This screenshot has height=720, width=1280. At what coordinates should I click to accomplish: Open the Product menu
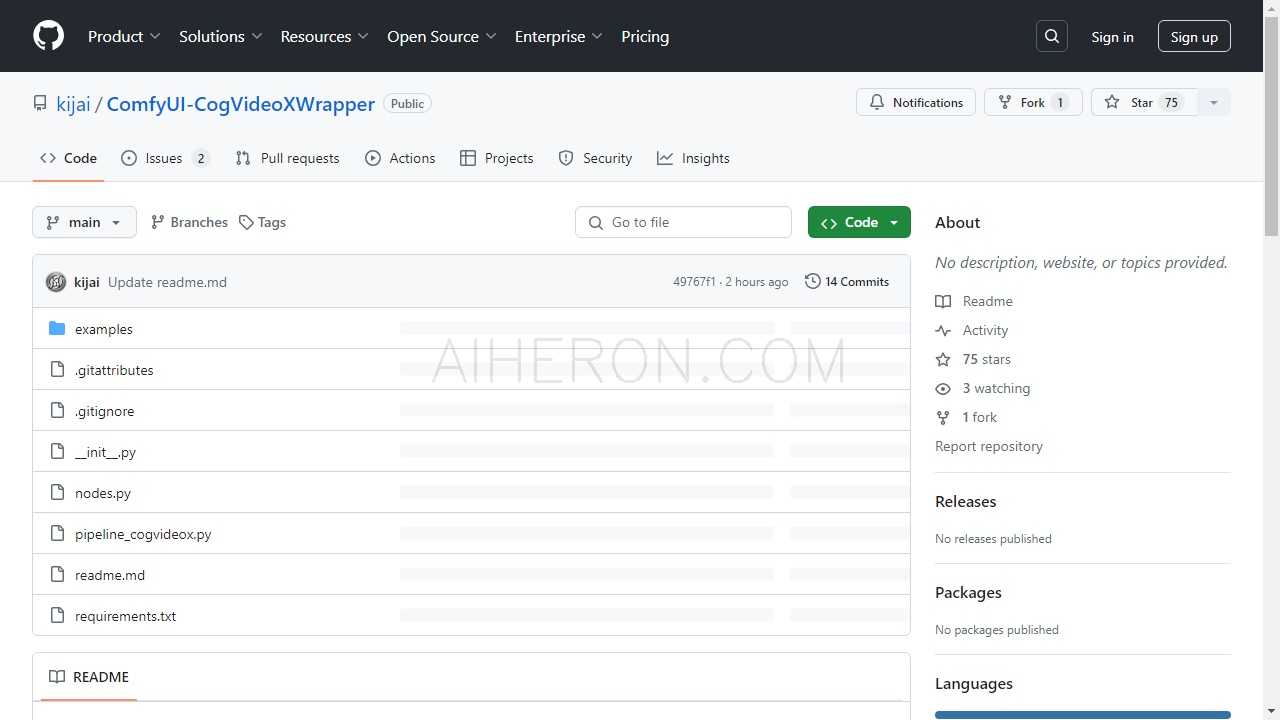pos(124,36)
